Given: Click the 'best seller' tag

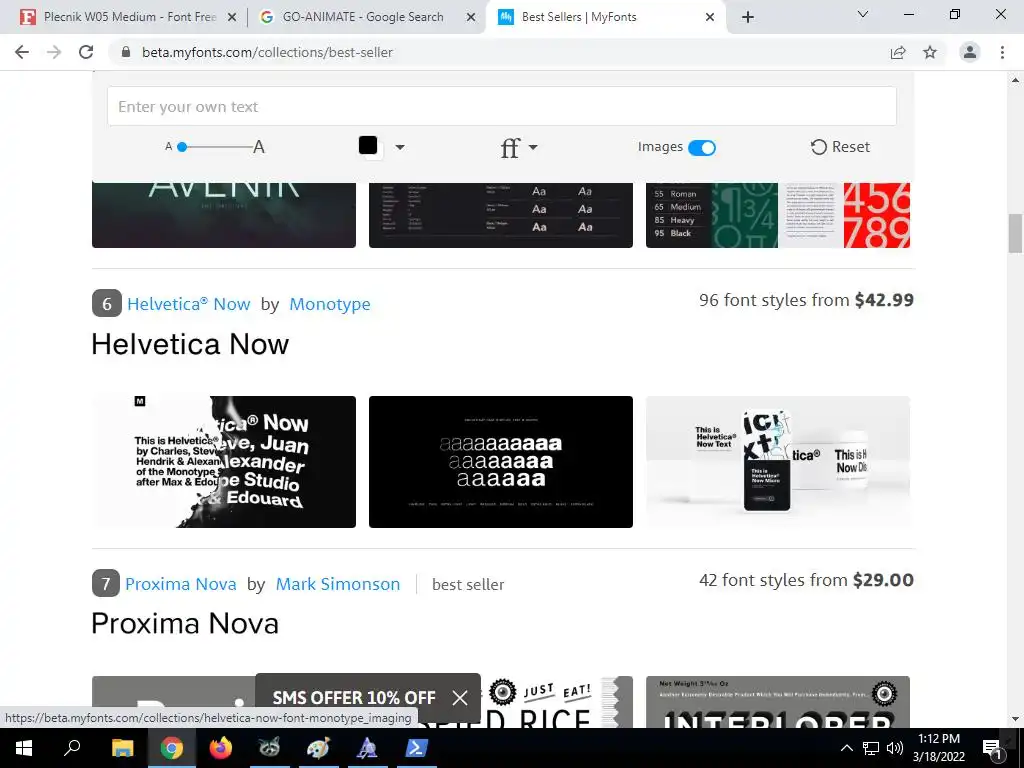Looking at the screenshot, I should pyautogui.click(x=468, y=584).
